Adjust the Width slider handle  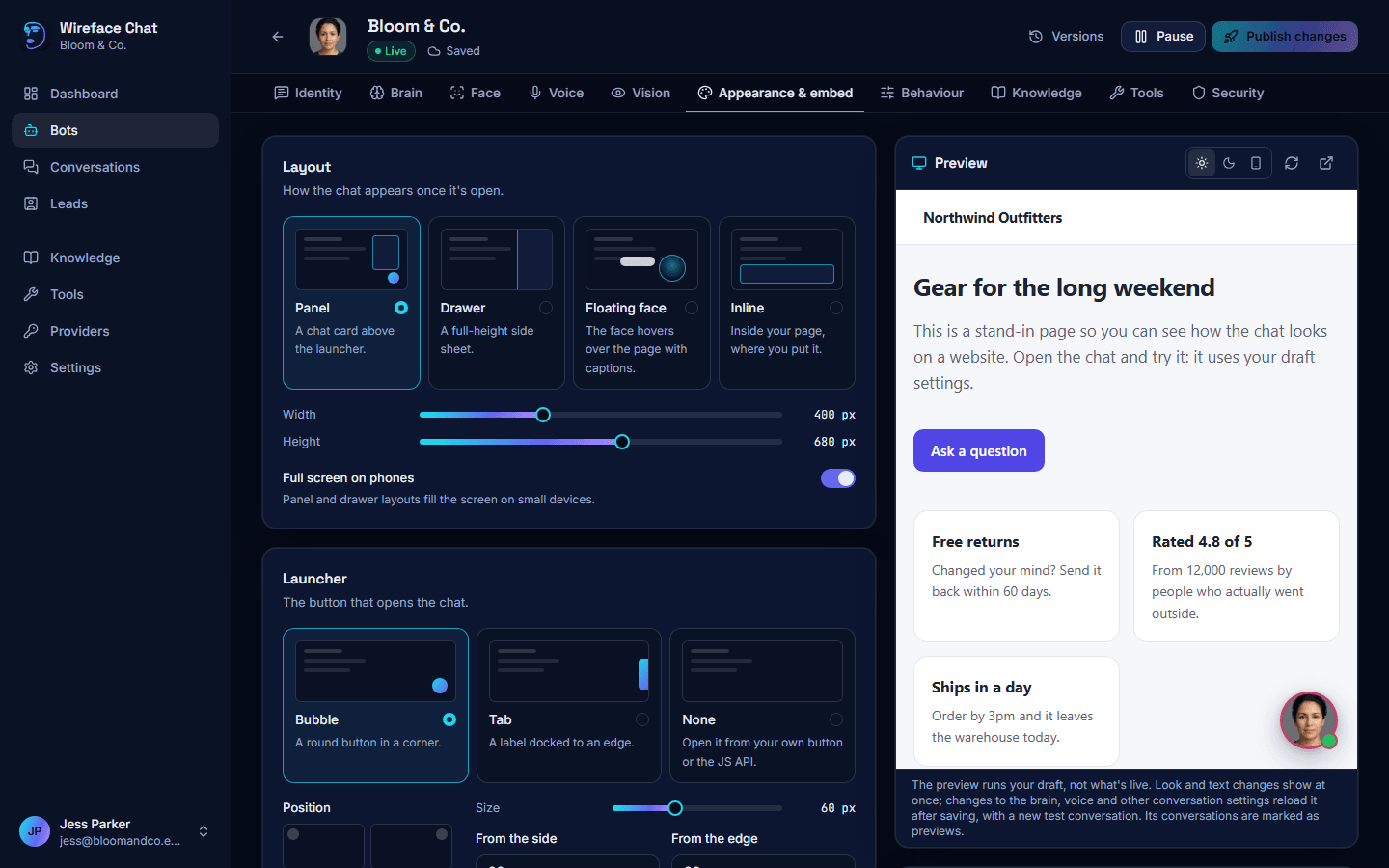pyautogui.click(x=543, y=415)
